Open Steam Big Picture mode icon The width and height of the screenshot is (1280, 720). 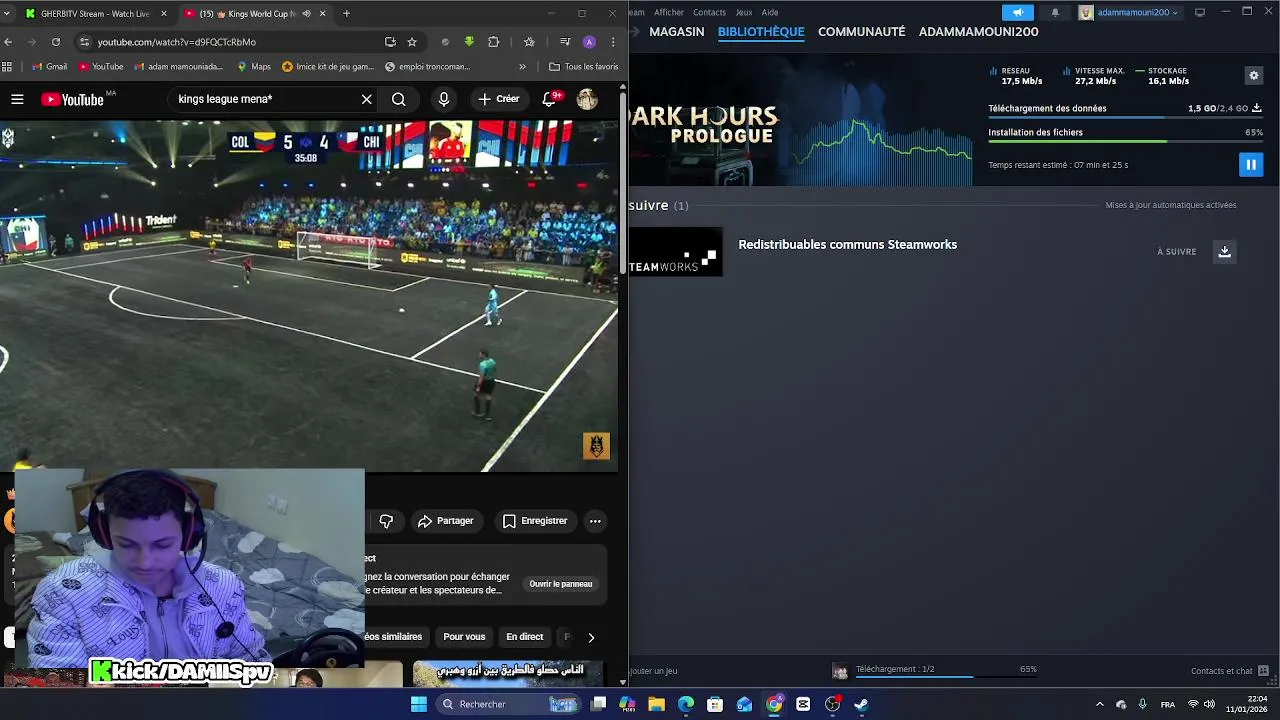click(x=1200, y=12)
